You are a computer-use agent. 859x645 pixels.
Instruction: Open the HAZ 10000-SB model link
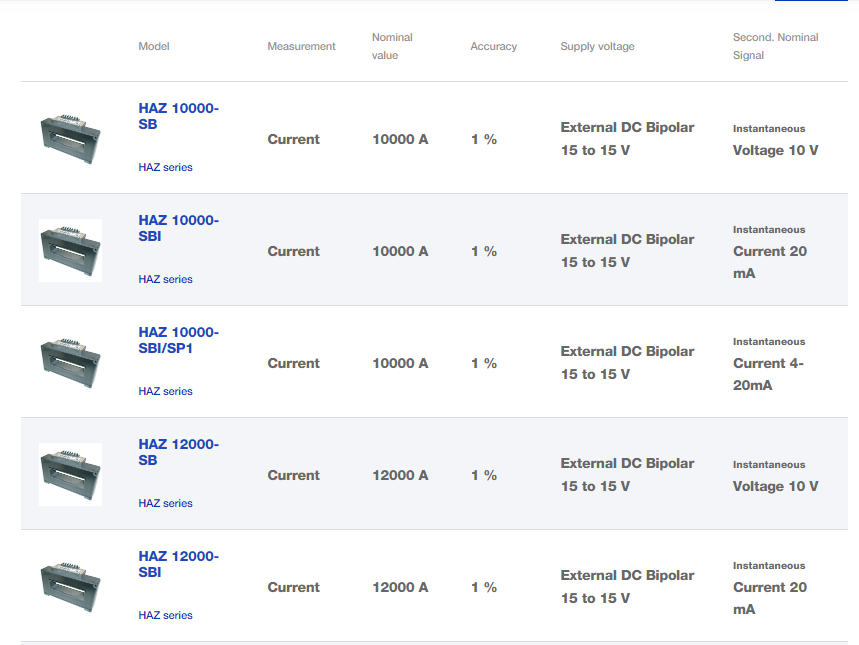(x=178, y=116)
